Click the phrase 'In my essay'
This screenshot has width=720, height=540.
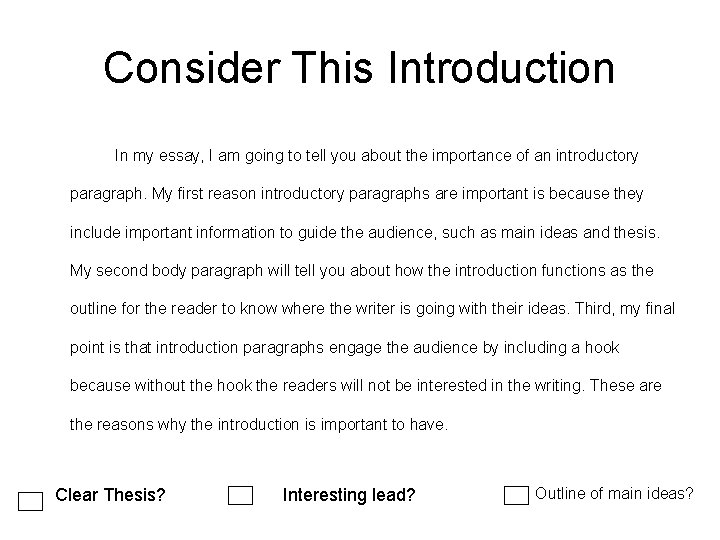click(157, 156)
